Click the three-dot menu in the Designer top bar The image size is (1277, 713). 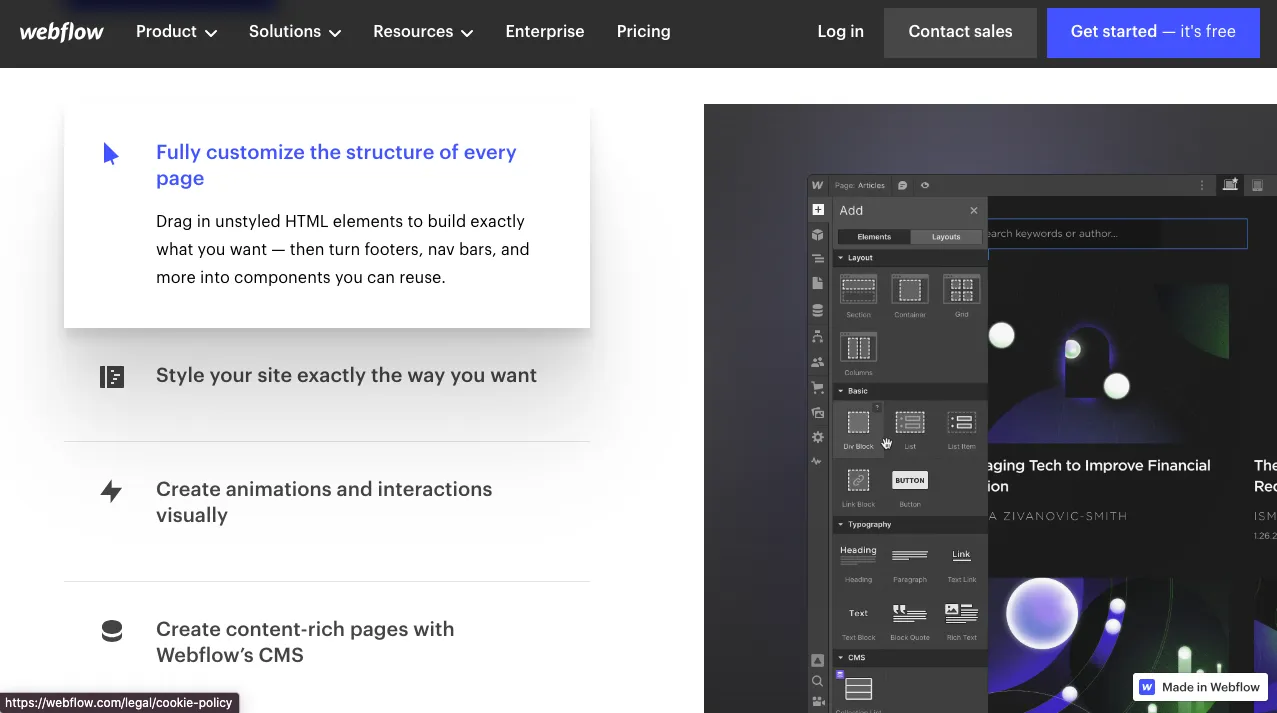coord(1202,185)
